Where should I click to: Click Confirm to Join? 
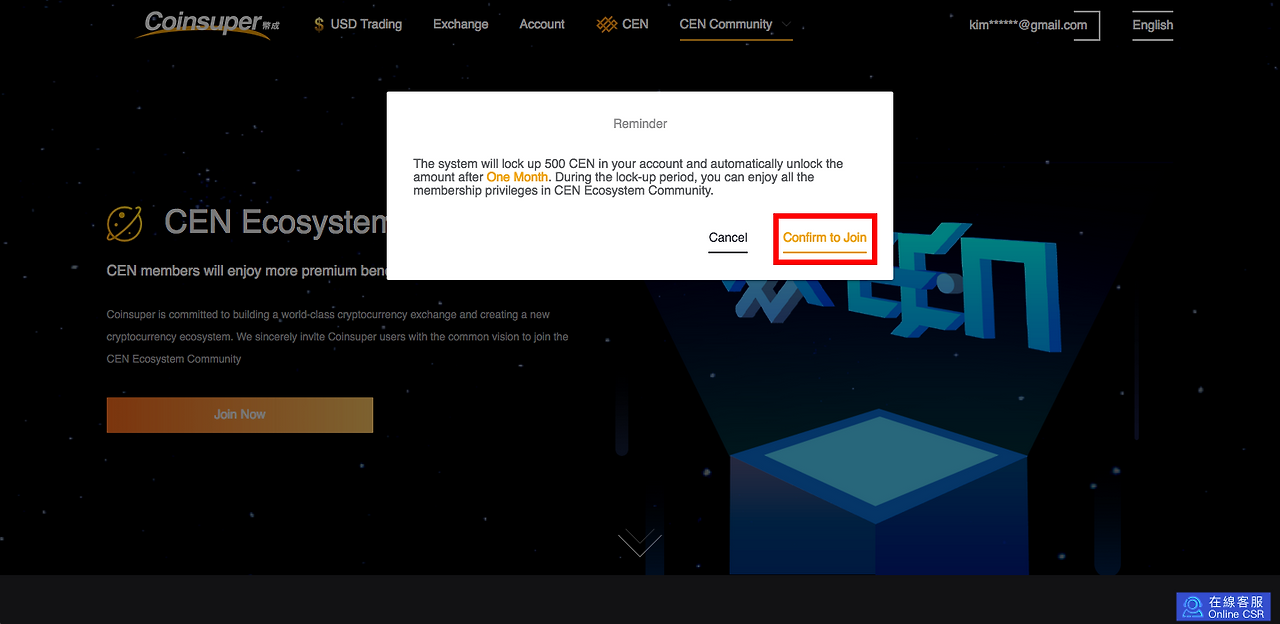pos(825,238)
